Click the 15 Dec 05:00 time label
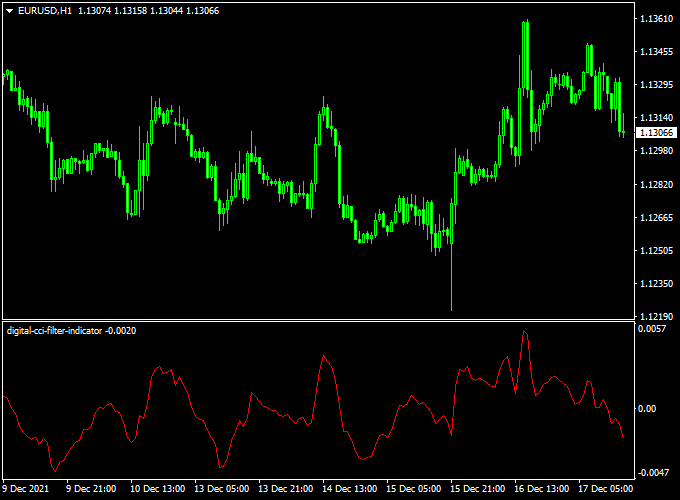 [414, 489]
